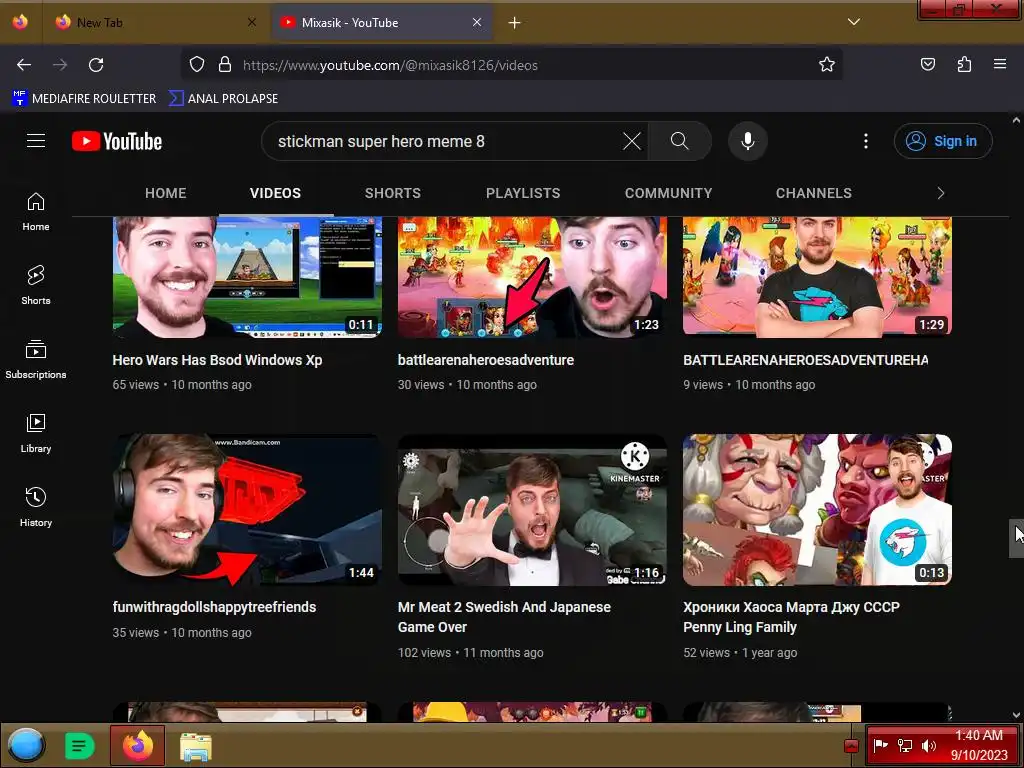Save to Pocket using the toolbar icon
Screen dimensions: 1024x768
(928, 64)
